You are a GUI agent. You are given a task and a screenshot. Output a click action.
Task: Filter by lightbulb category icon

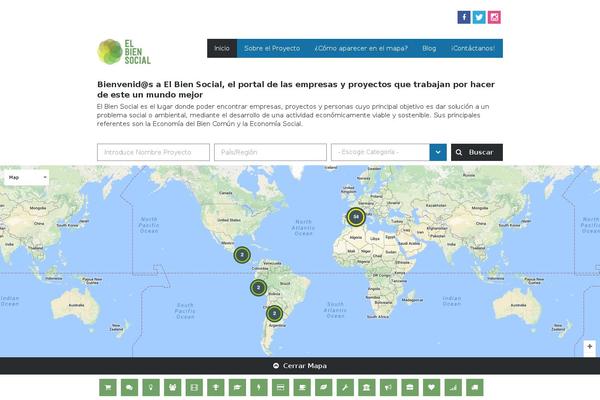(x=151, y=387)
